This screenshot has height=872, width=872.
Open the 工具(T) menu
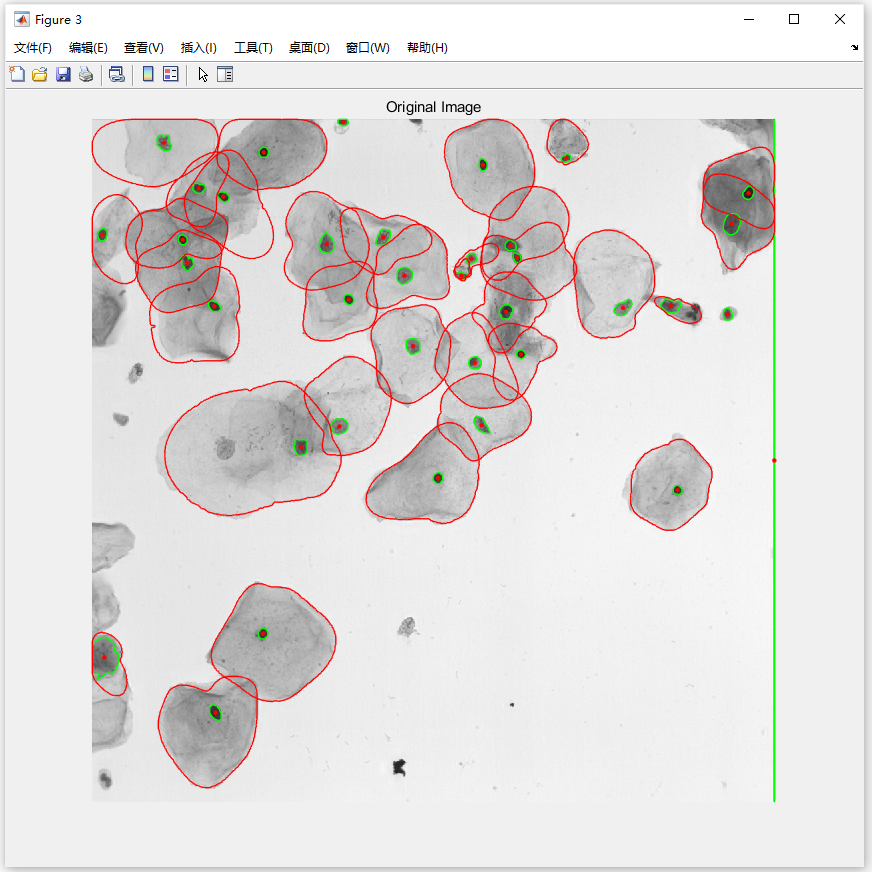253,48
